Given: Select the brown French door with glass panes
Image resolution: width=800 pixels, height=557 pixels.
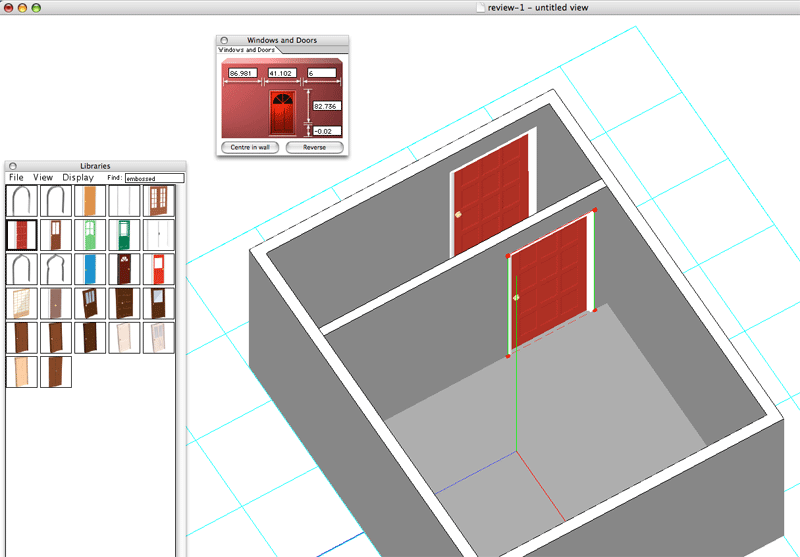Looking at the screenshot, I should (x=158, y=201).
